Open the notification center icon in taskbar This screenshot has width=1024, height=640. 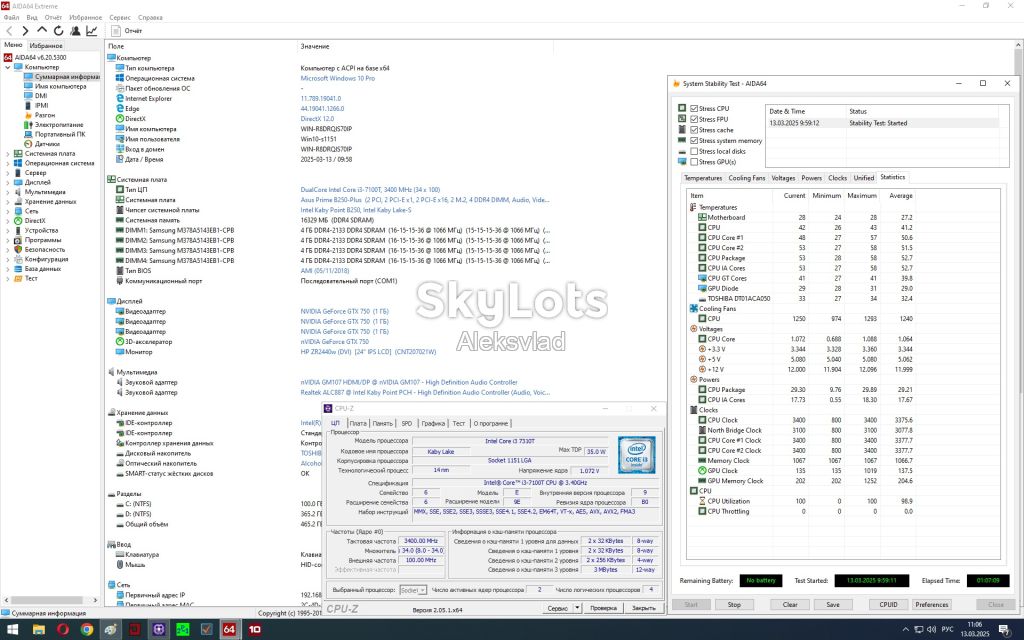pos(1004,630)
